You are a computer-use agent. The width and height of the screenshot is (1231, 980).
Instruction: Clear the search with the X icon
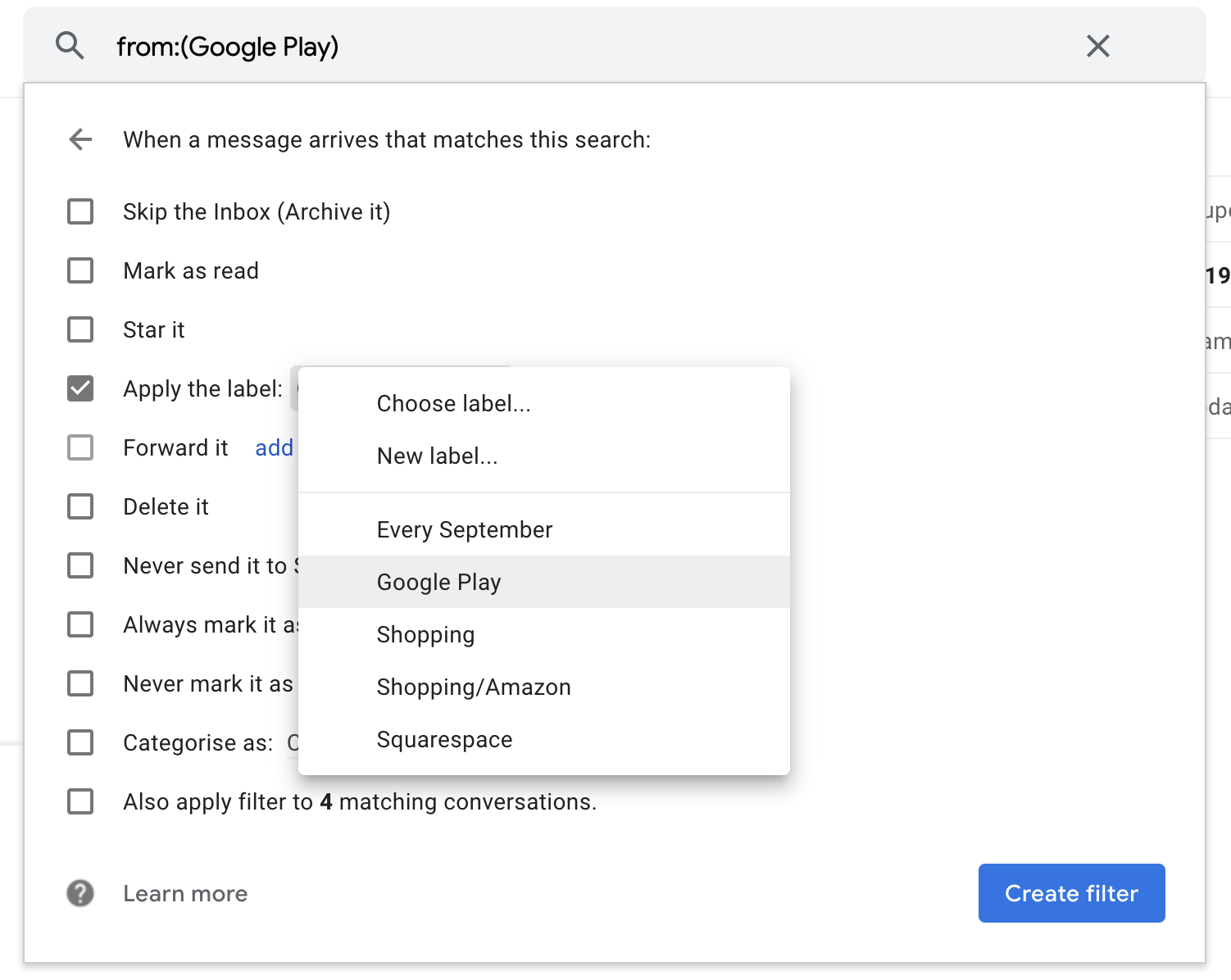tap(1097, 46)
